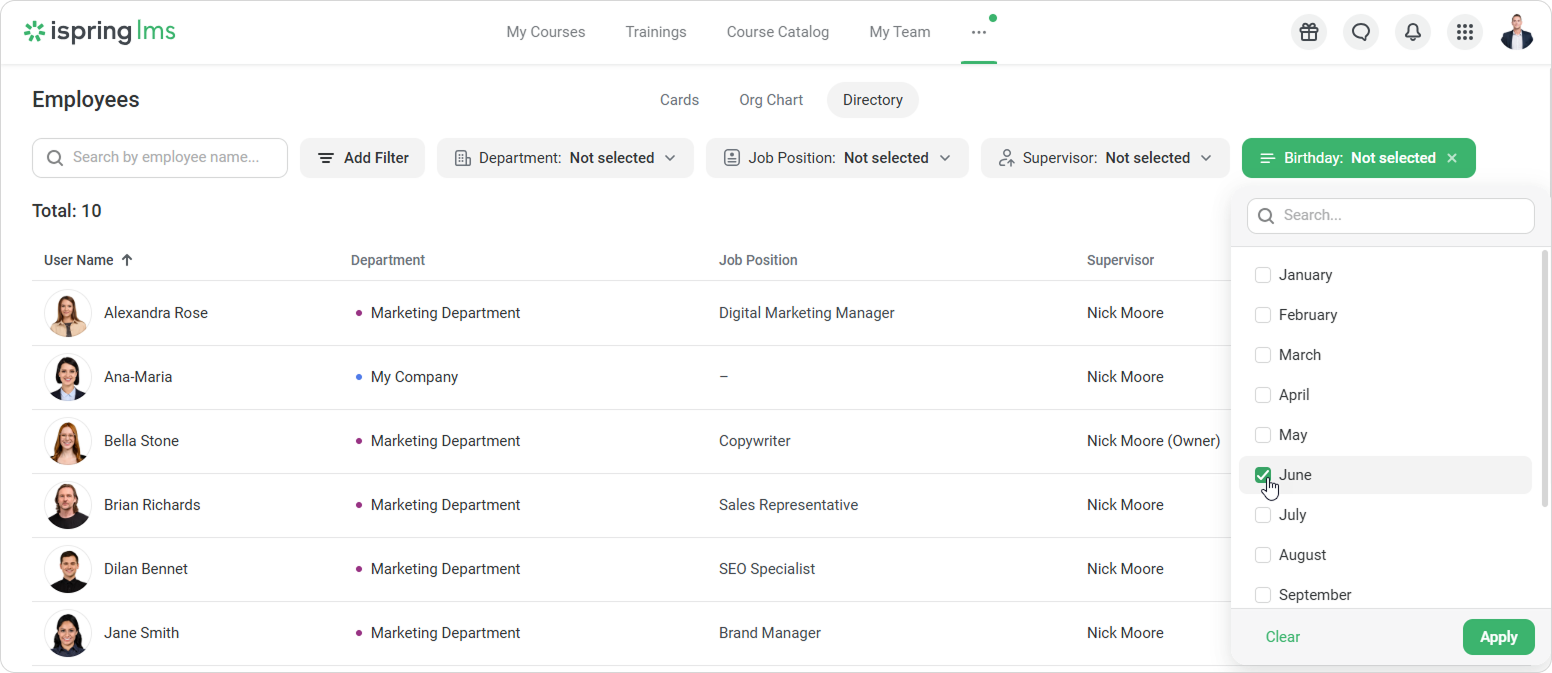
Task: Expand the Supervisor filter dropdown
Action: pos(1105,158)
